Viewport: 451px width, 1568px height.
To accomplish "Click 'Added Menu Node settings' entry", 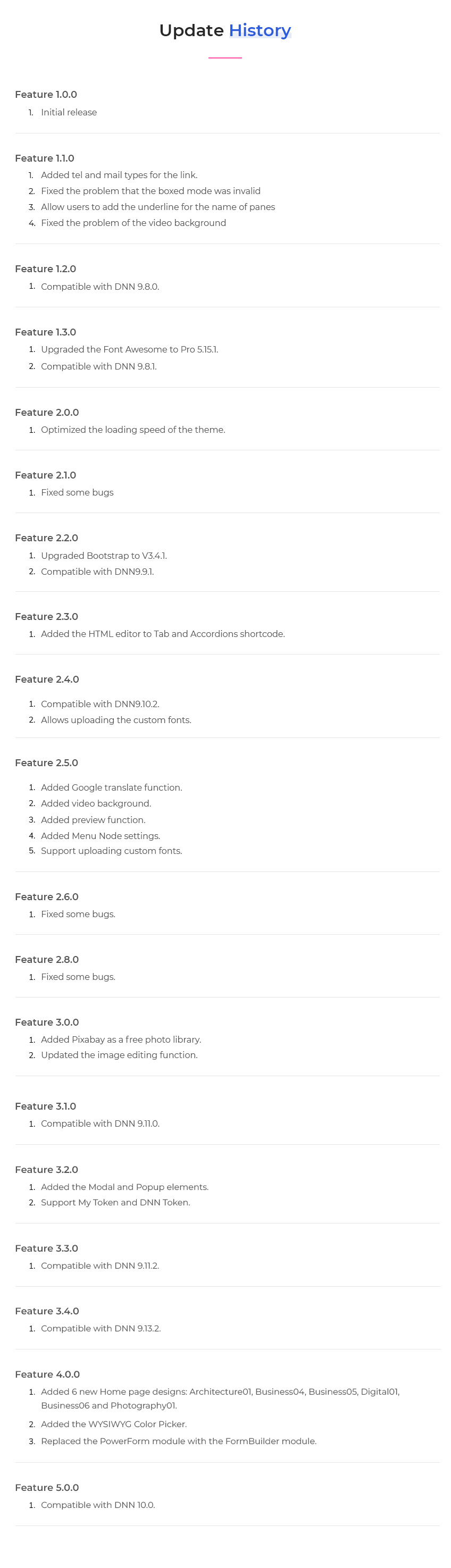I will click(101, 836).
